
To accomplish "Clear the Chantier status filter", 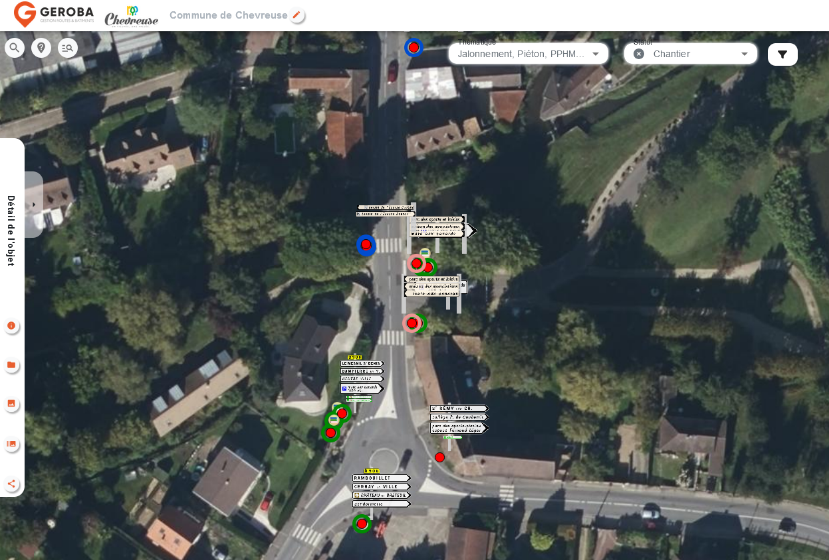I will (639, 54).
